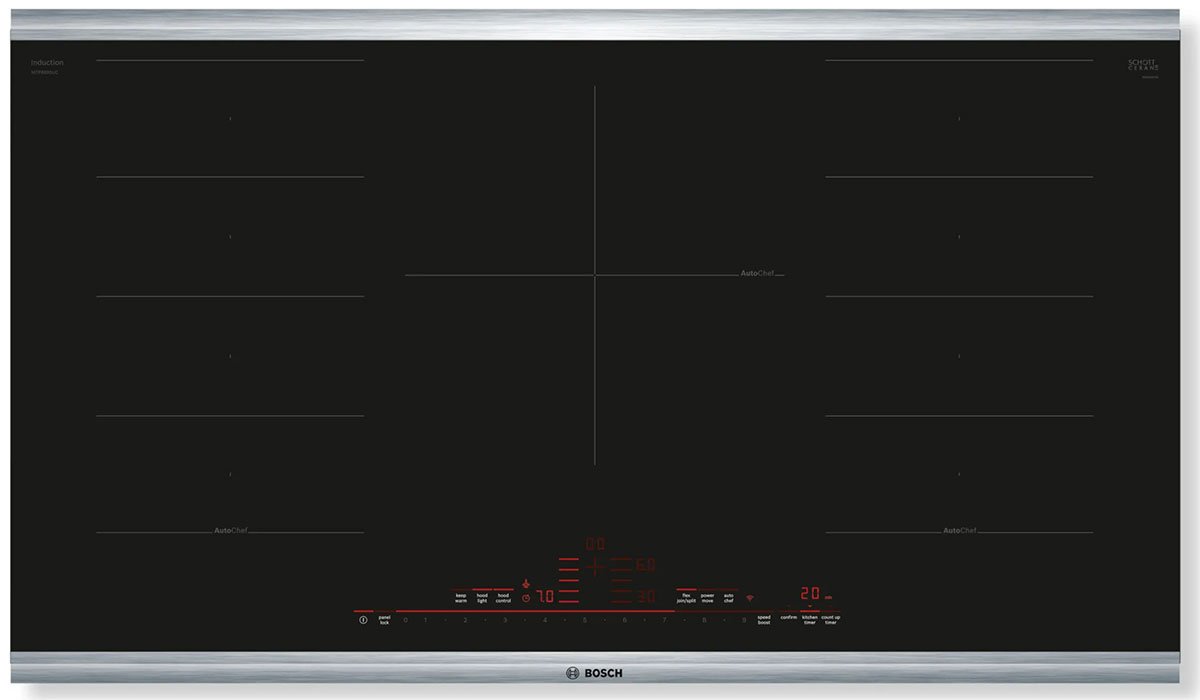The width and height of the screenshot is (1200, 700).
Task: Enable keep warm mode
Action: (x=459, y=596)
